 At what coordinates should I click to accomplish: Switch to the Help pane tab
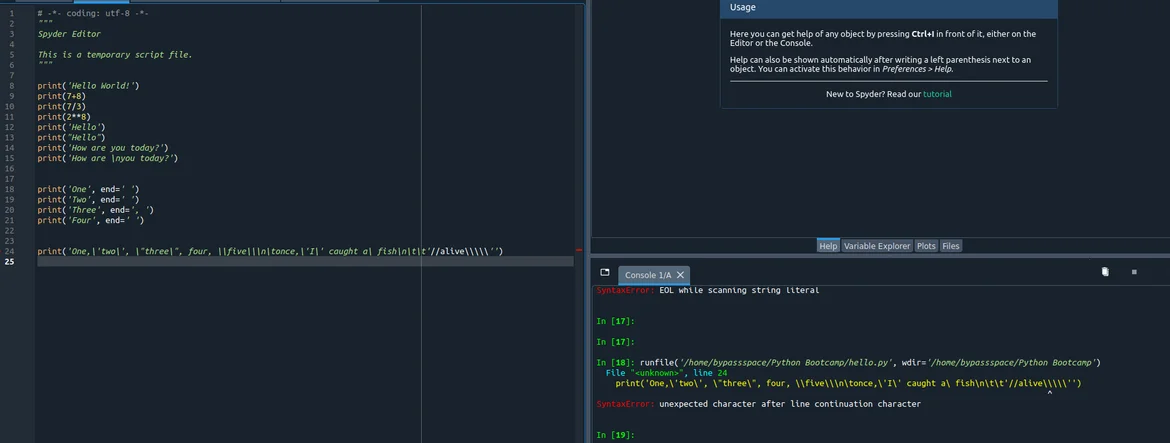pos(828,246)
